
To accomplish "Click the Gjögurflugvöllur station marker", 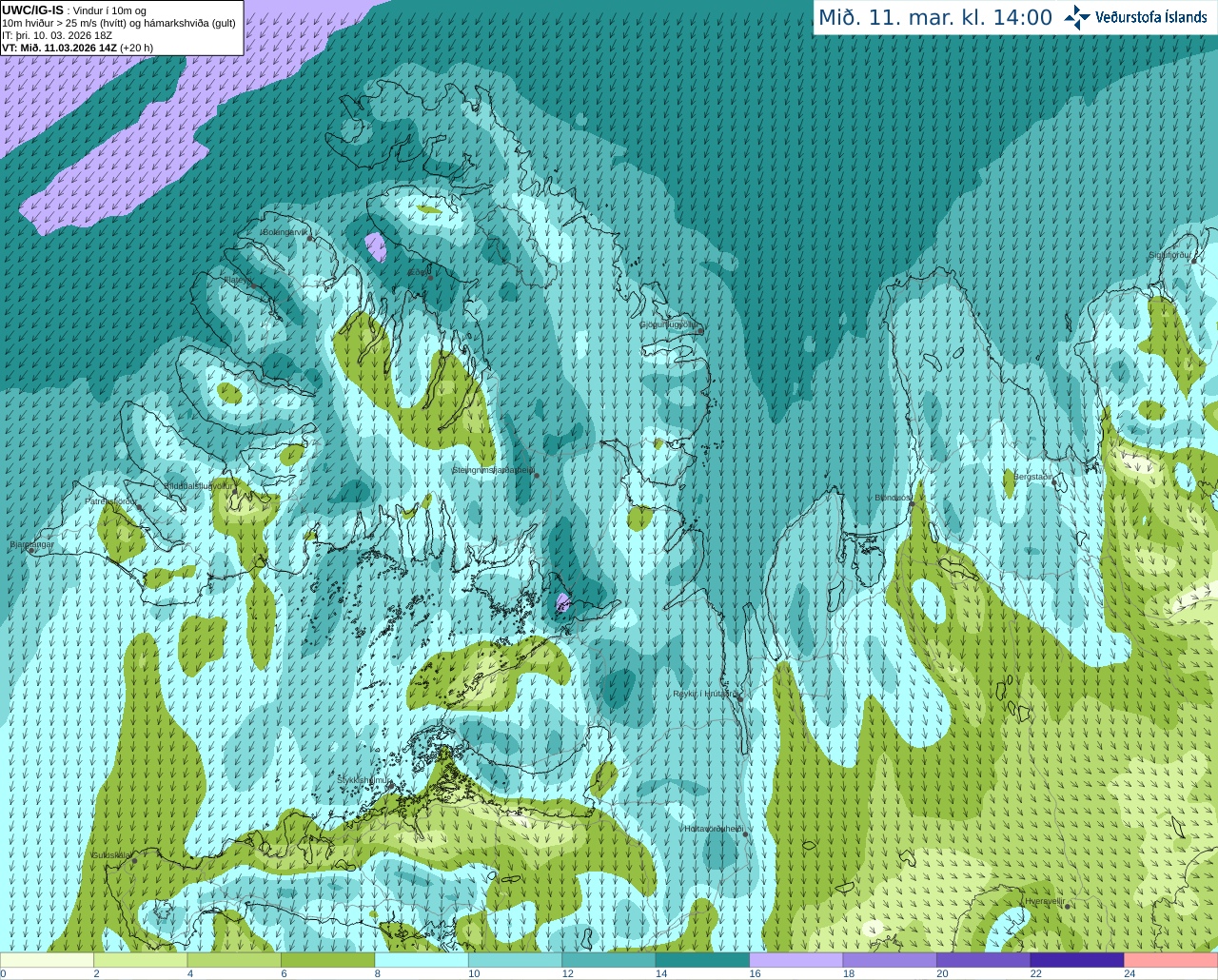I will pyautogui.click(x=699, y=330).
